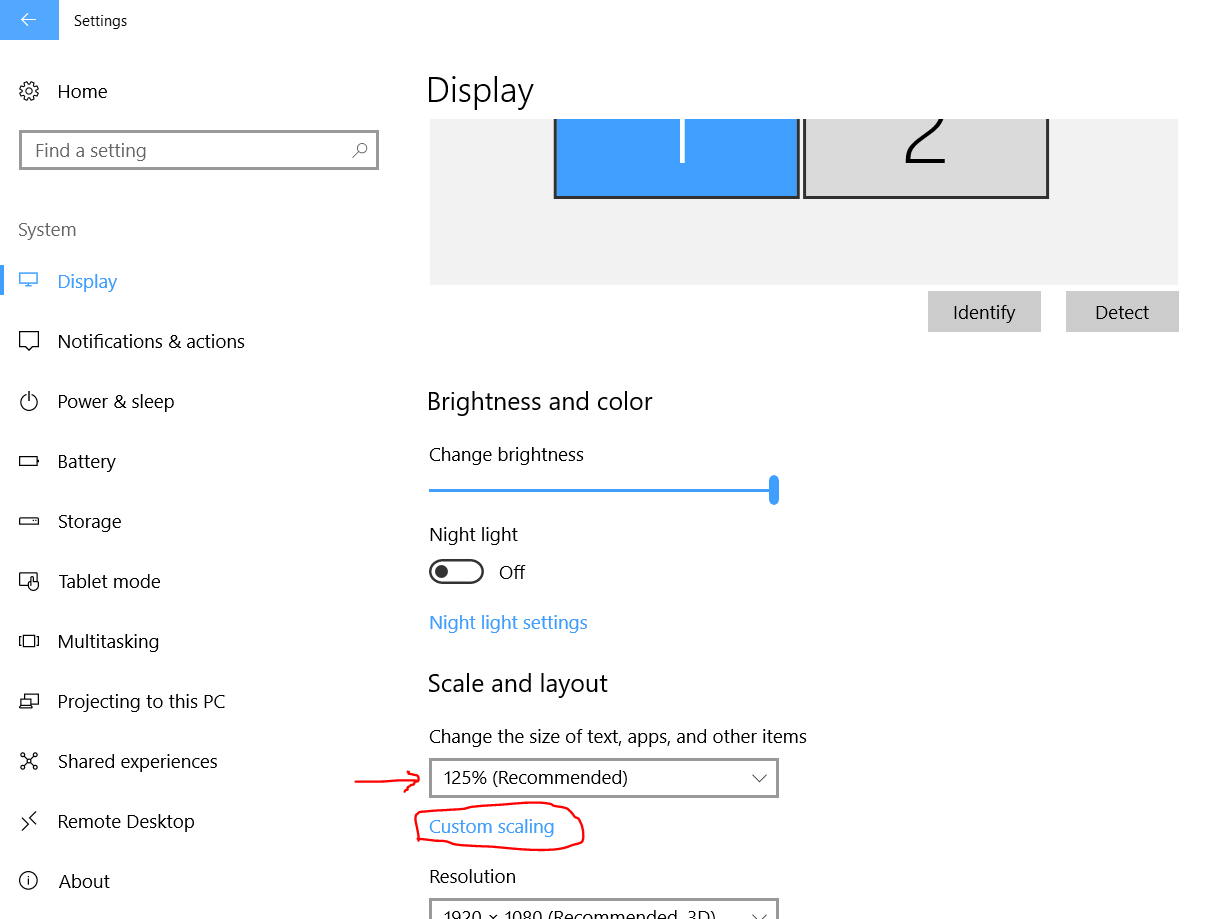Open the Custom scaling link

coord(491,827)
